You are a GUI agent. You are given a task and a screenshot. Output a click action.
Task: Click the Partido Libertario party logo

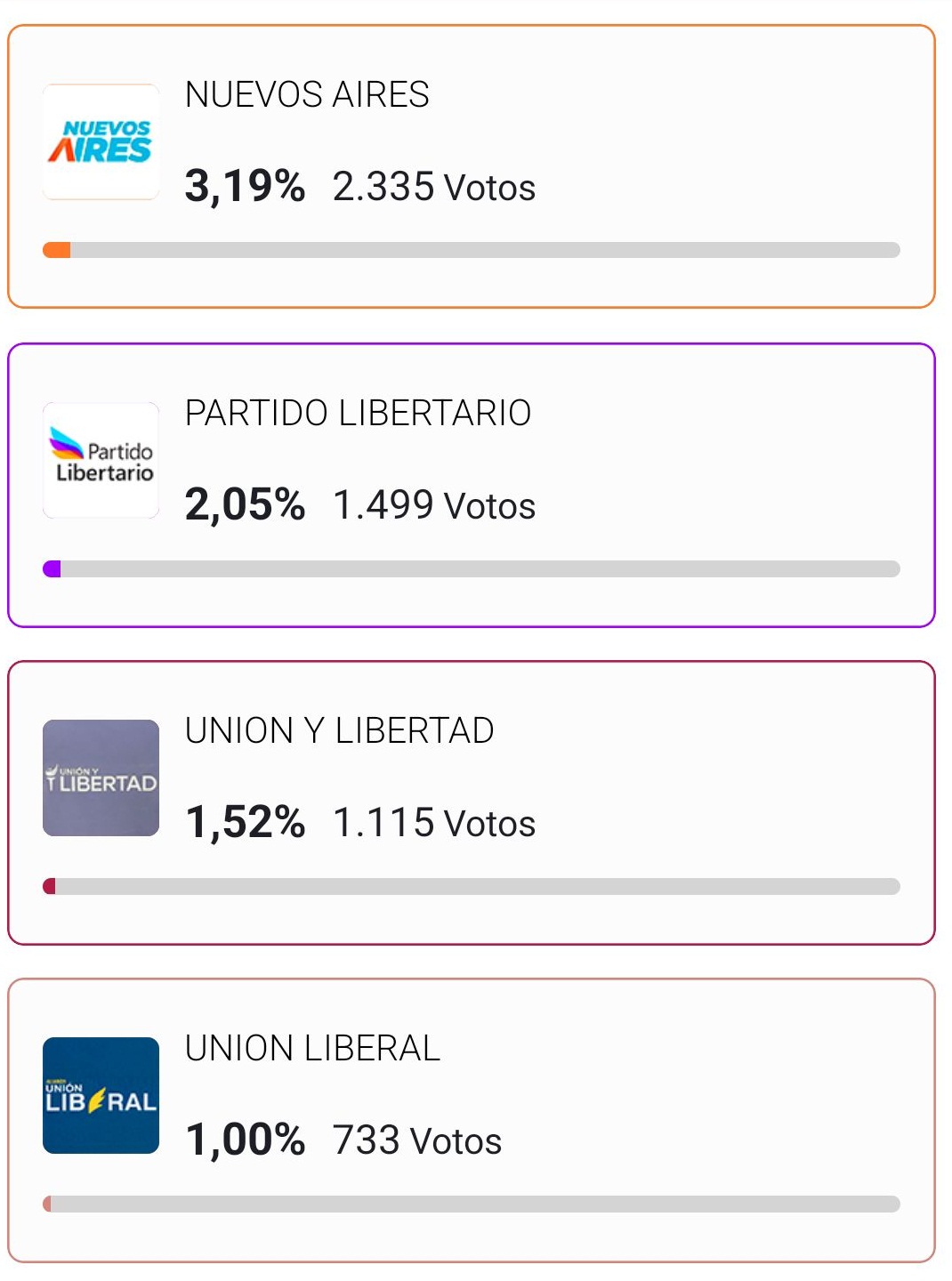point(101,460)
